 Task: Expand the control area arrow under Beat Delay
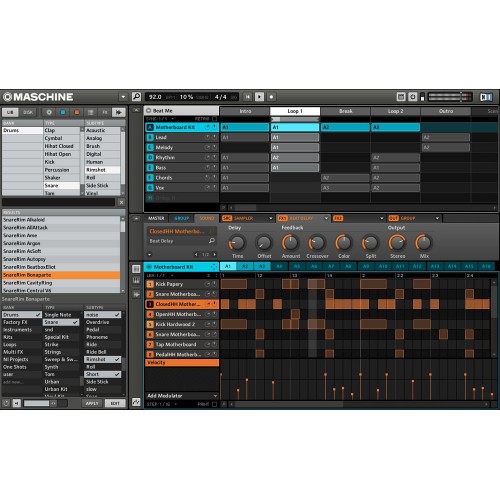tap(149, 255)
